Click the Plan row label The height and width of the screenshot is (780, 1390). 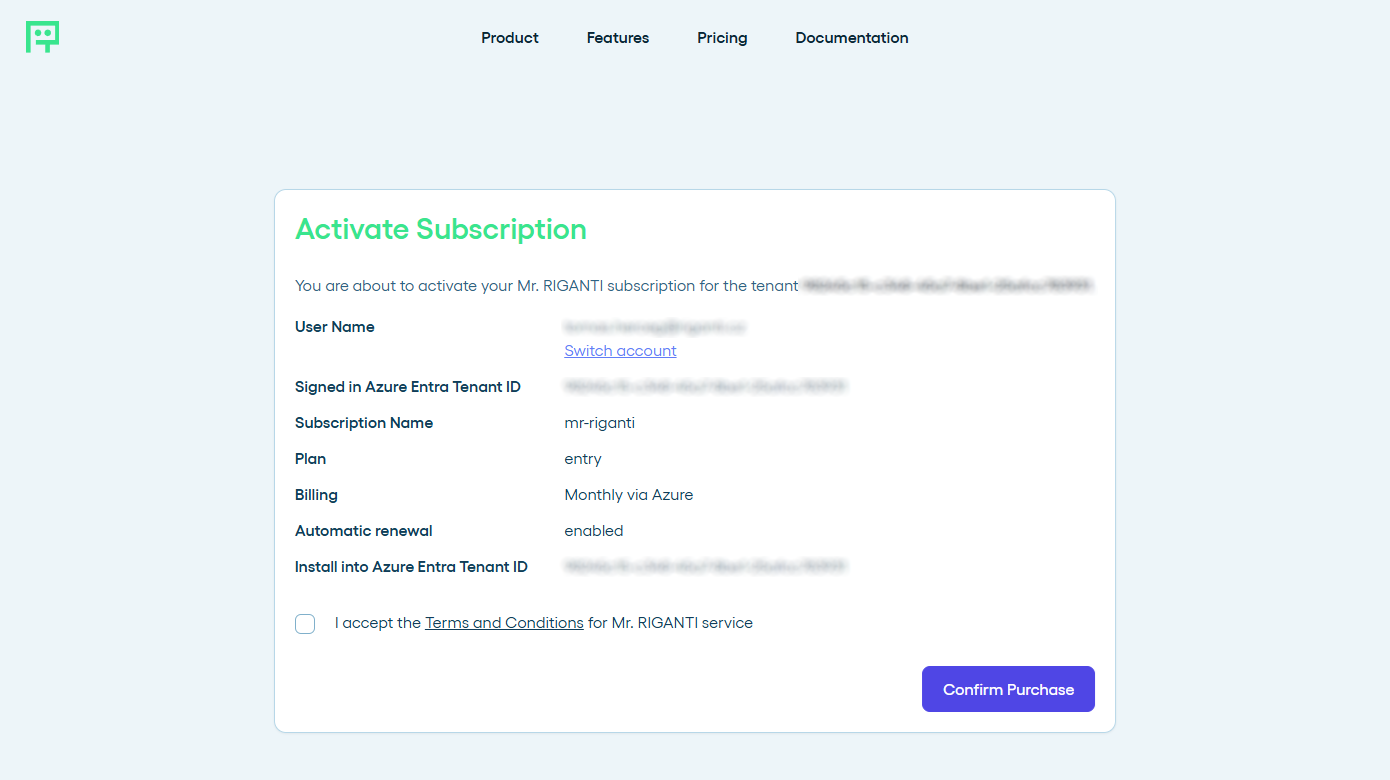[310, 458]
